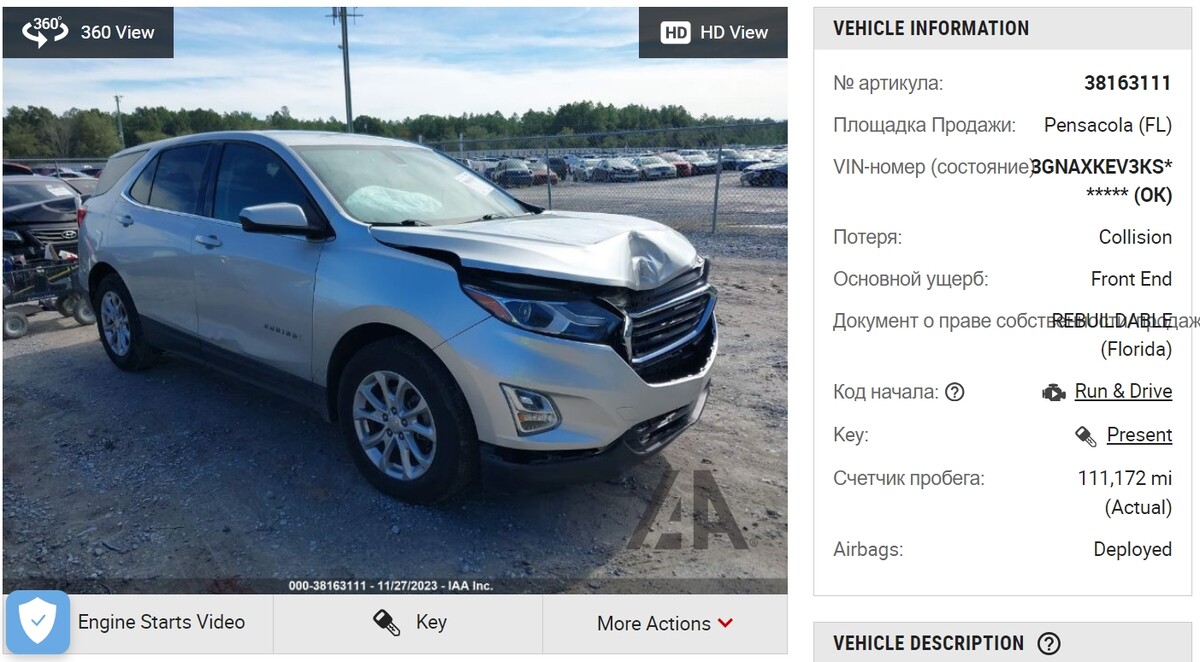Open help icon beside Код начала

(x=955, y=392)
